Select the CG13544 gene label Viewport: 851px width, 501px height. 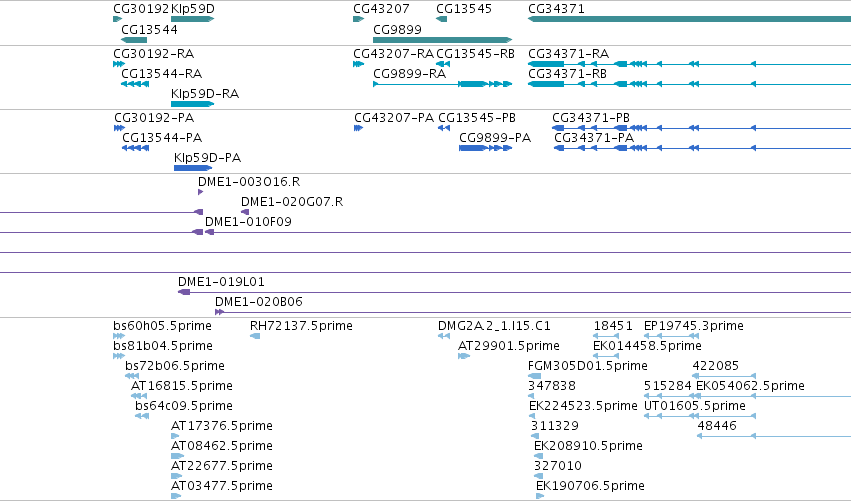pyautogui.click(x=149, y=30)
